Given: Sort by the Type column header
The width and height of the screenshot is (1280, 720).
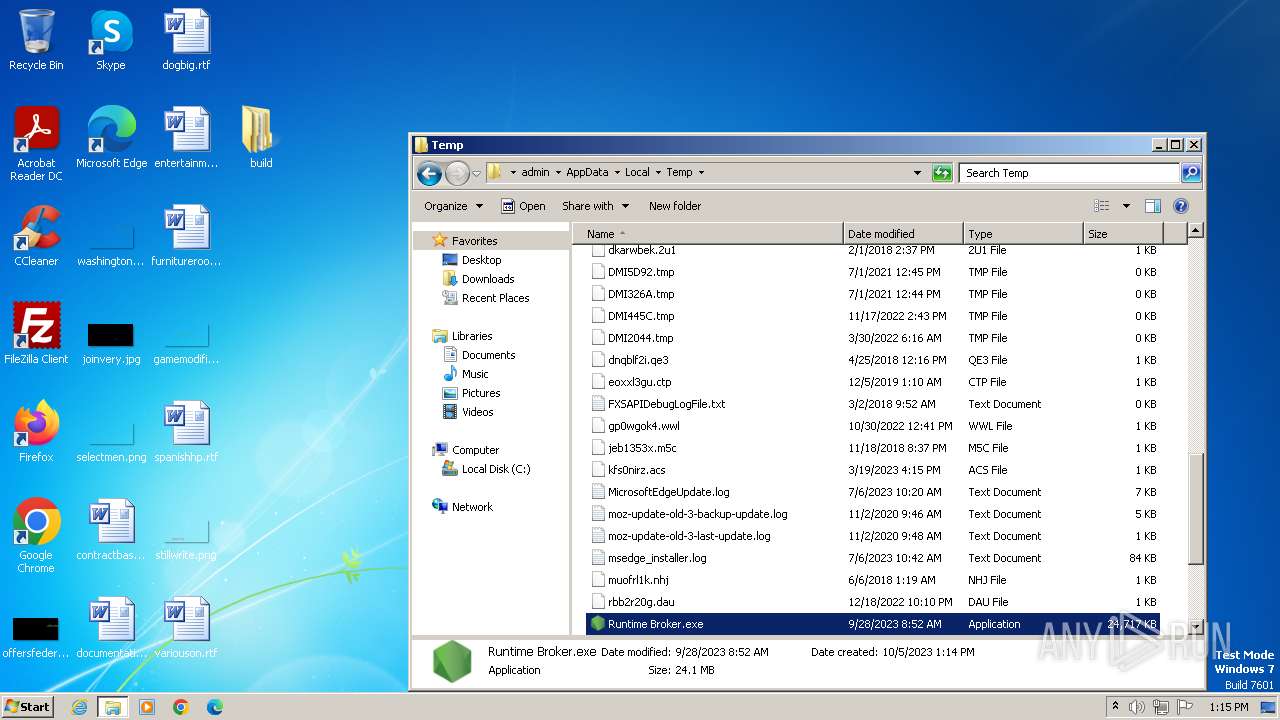Looking at the screenshot, I should pyautogui.click(x=1023, y=234).
